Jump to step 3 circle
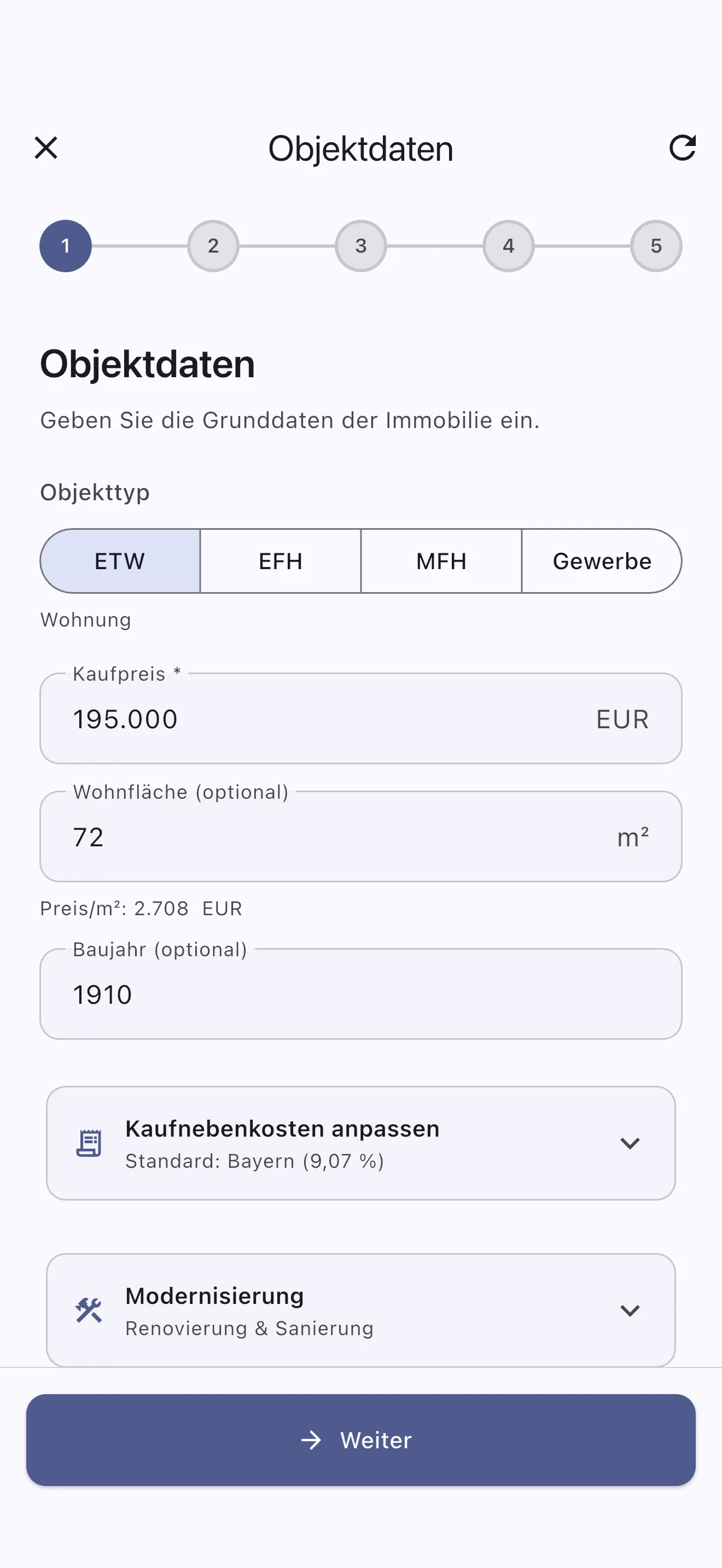The width and height of the screenshot is (722, 1568). (361, 246)
